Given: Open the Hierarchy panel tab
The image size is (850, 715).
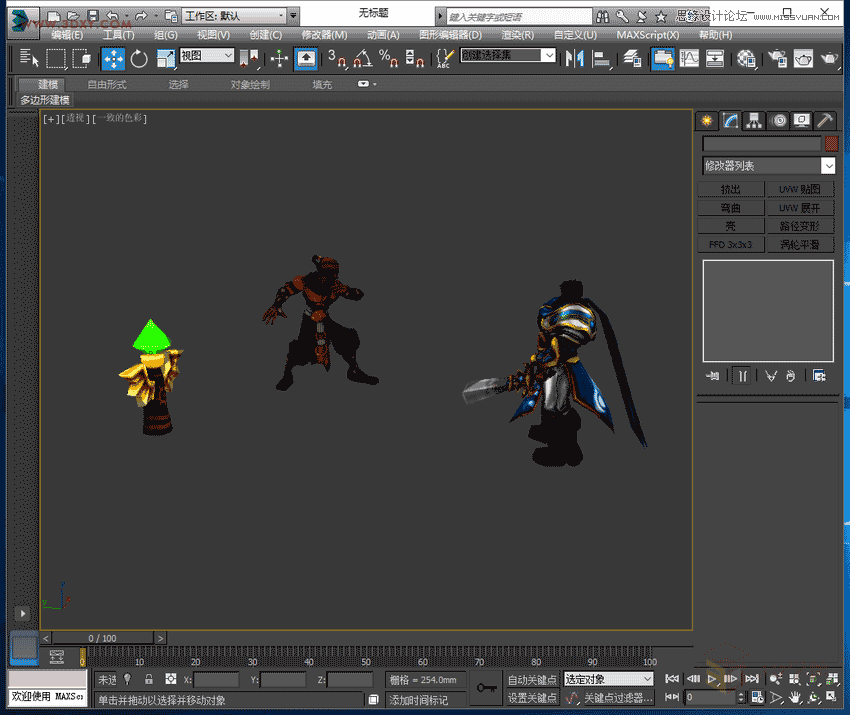Looking at the screenshot, I should 755,121.
